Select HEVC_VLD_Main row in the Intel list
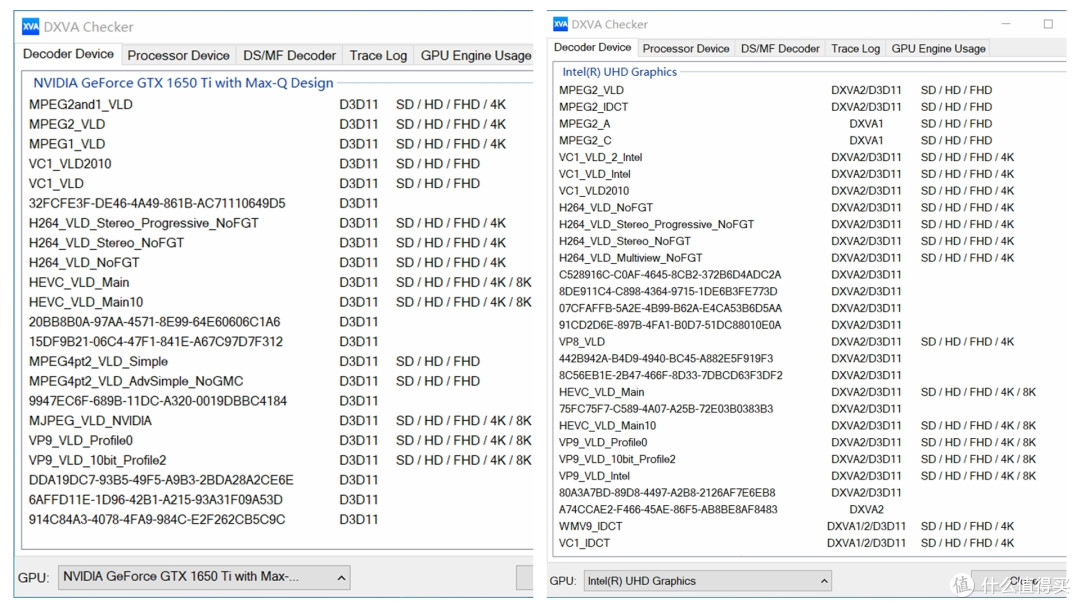Screen dimensions: 1080x608 (798, 392)
